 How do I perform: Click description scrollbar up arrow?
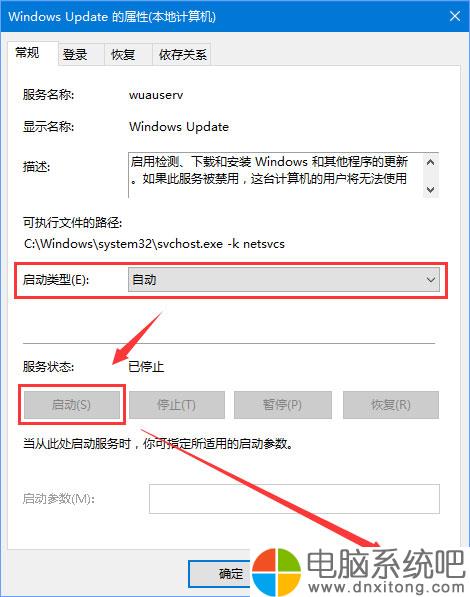pos(430,163)
